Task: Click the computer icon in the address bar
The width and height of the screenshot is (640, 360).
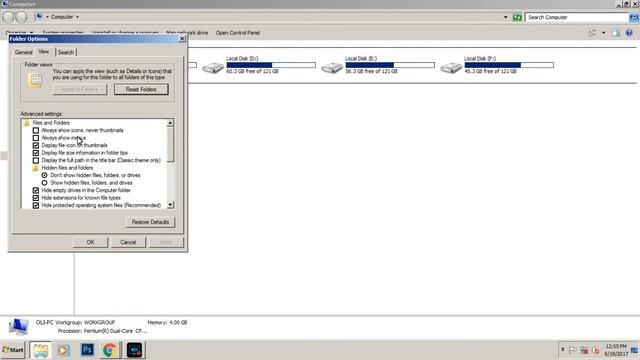Action: pos(39,17)
